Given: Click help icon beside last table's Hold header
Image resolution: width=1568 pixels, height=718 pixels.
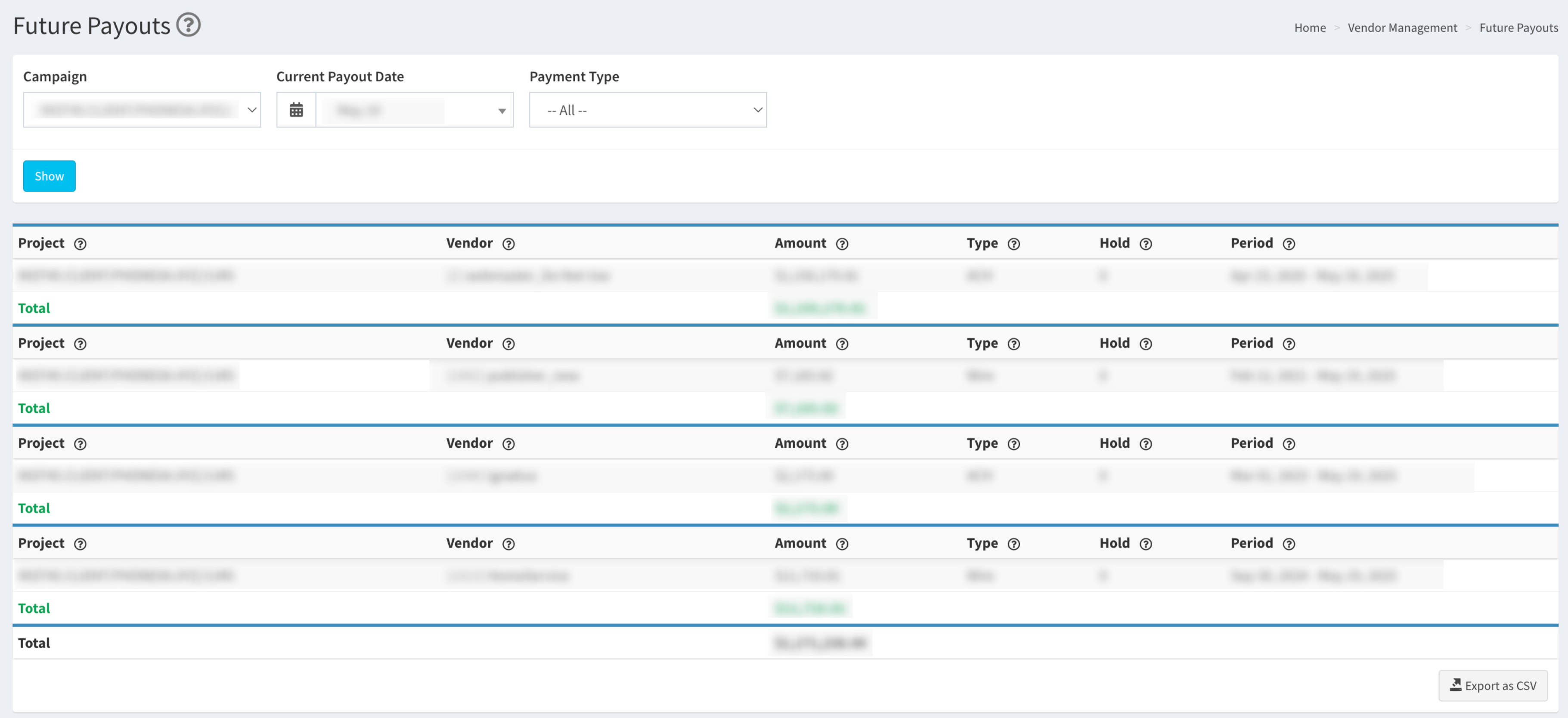Looking at the screenshot, I should 1146,544.
